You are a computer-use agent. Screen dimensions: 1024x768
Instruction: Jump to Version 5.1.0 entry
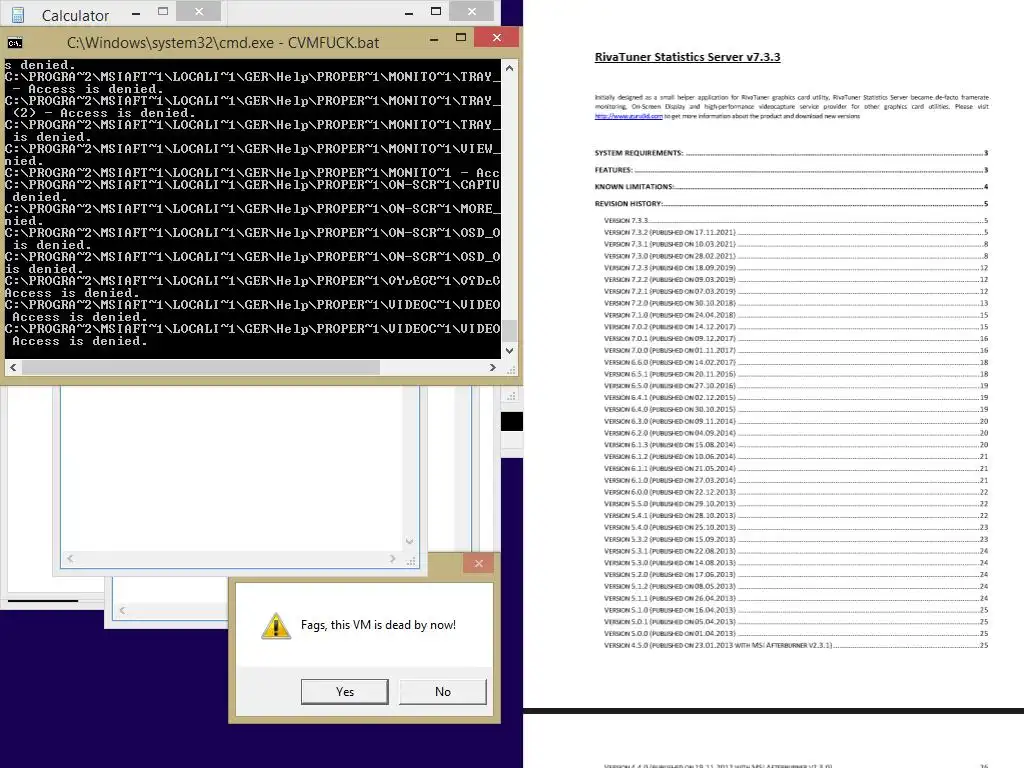[x=795, y=610]
